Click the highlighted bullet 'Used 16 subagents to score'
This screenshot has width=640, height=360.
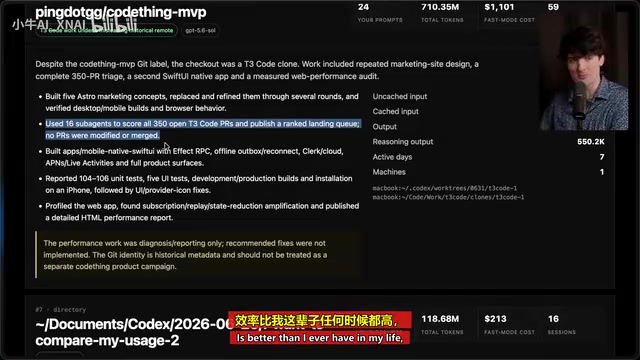(x=202, y=129)
